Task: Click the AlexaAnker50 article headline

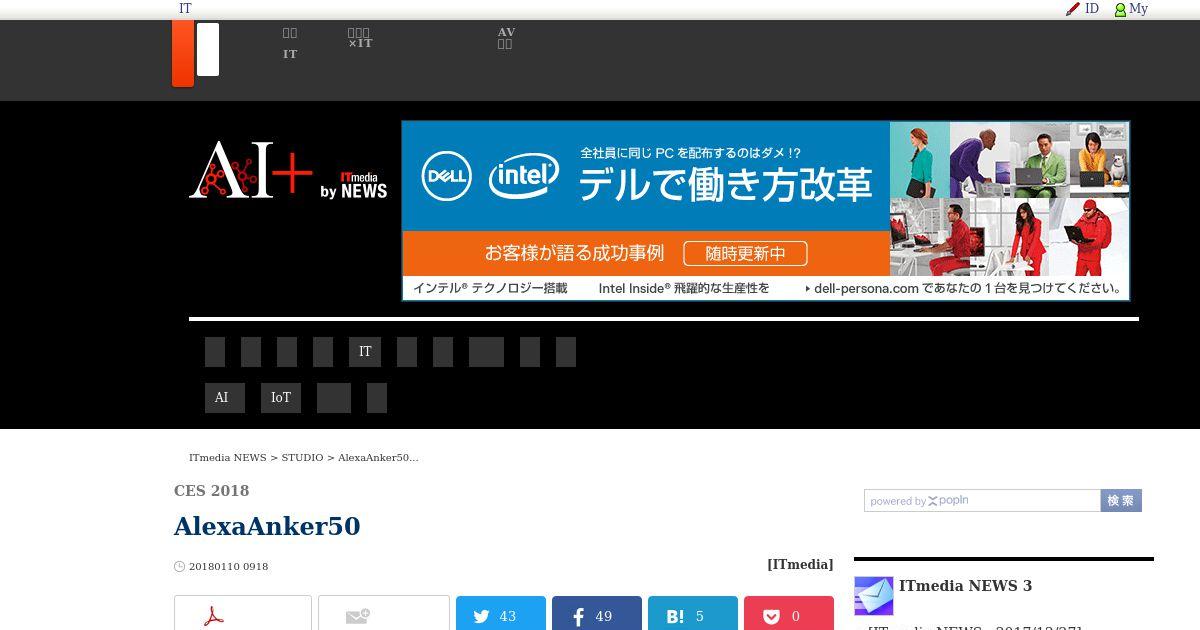Action: [x=267, y=526]
